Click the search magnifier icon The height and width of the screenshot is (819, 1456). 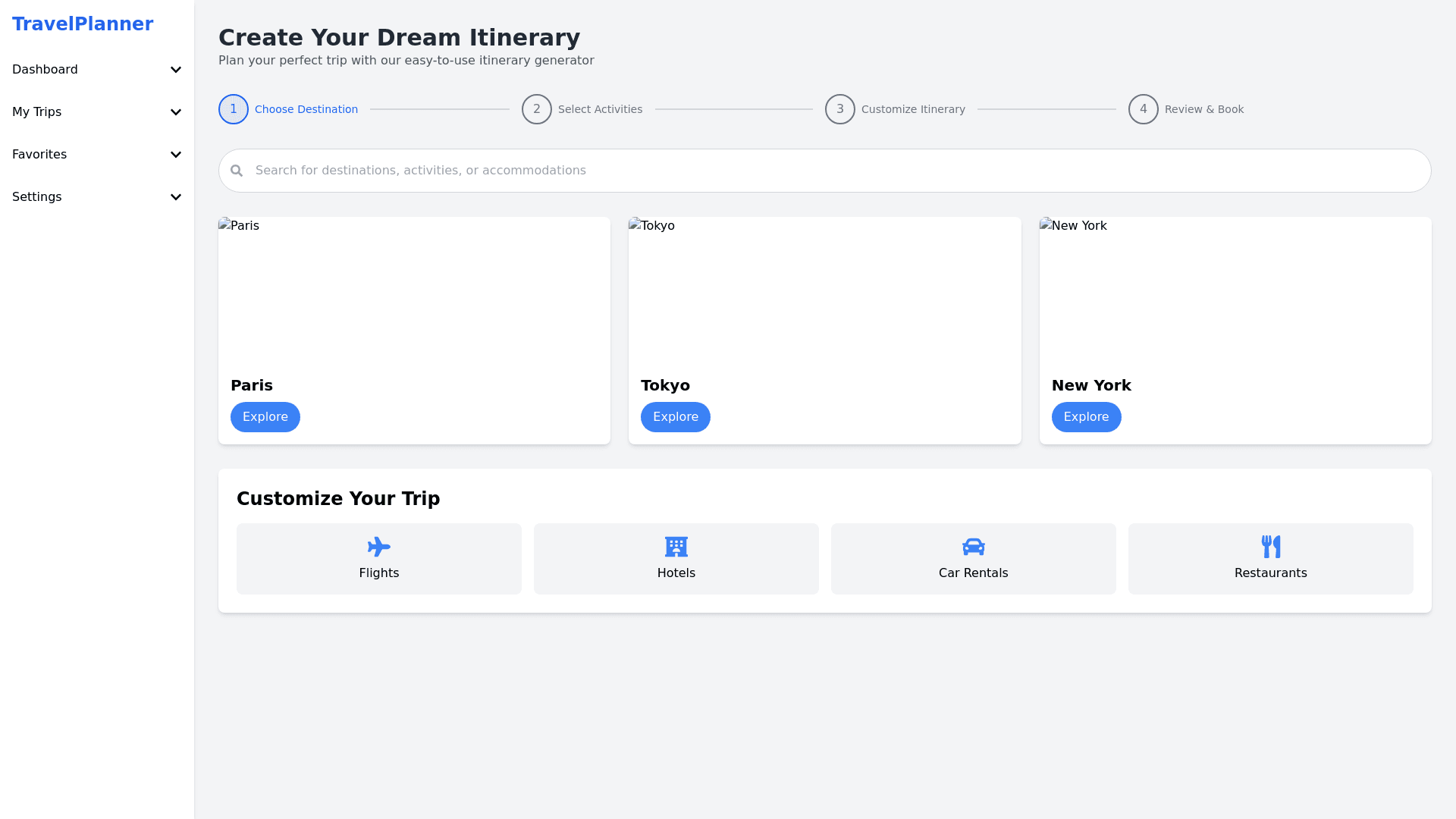tap(237, 171)
